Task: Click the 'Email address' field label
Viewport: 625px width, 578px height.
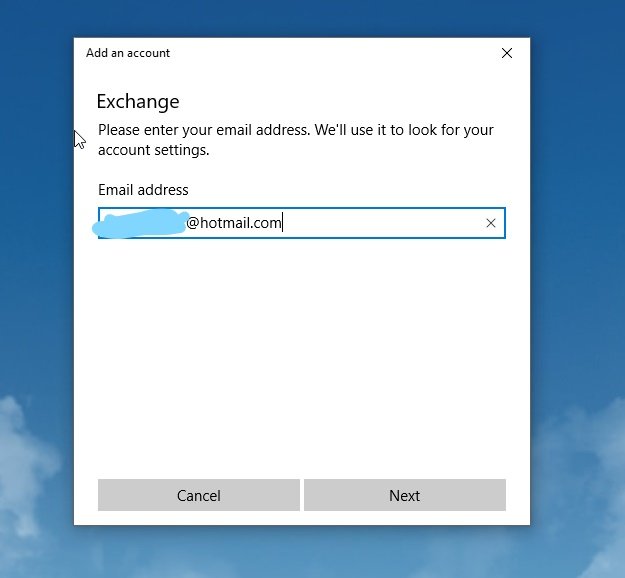Action: click(143, 190)
